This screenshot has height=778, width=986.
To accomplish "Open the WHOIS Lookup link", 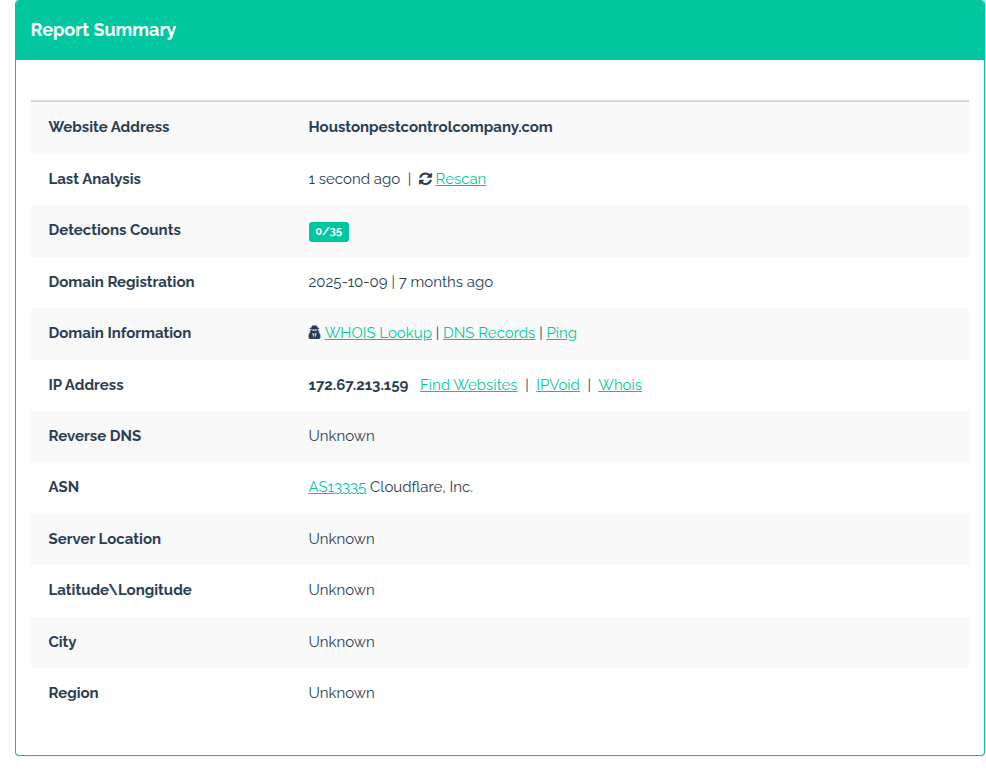I will (x=378, y=333).
